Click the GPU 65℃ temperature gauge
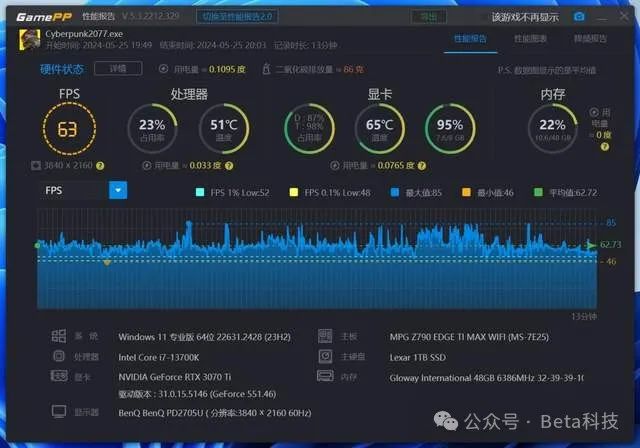The width and height of the screenshot is (640, 448). tap(380, 129)
